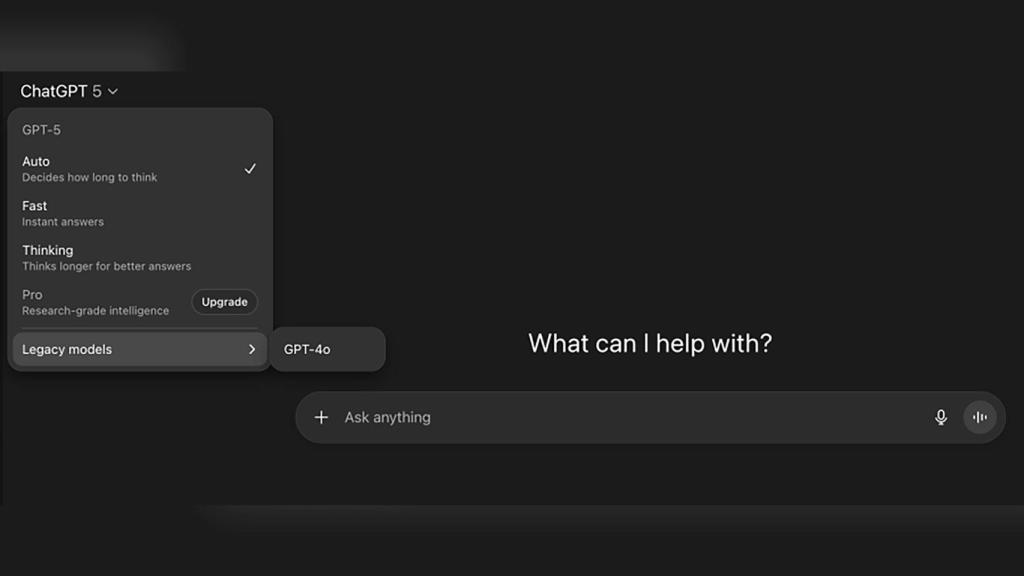Switch to Fast mode for instant answers
The image size is (1024, 576).
[35, 206]
